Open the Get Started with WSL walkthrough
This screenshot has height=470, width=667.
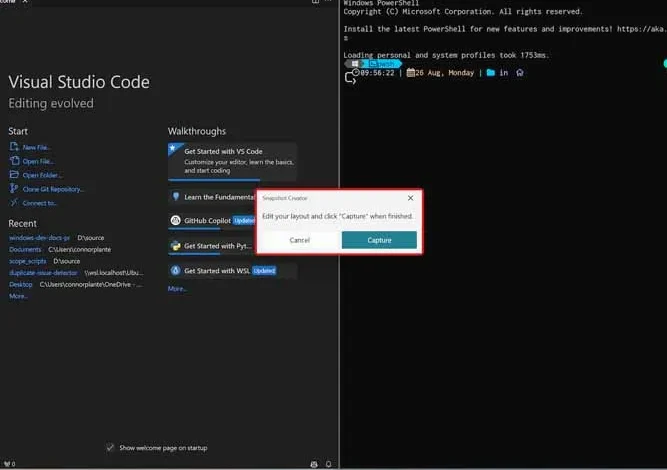pos(232,271)
